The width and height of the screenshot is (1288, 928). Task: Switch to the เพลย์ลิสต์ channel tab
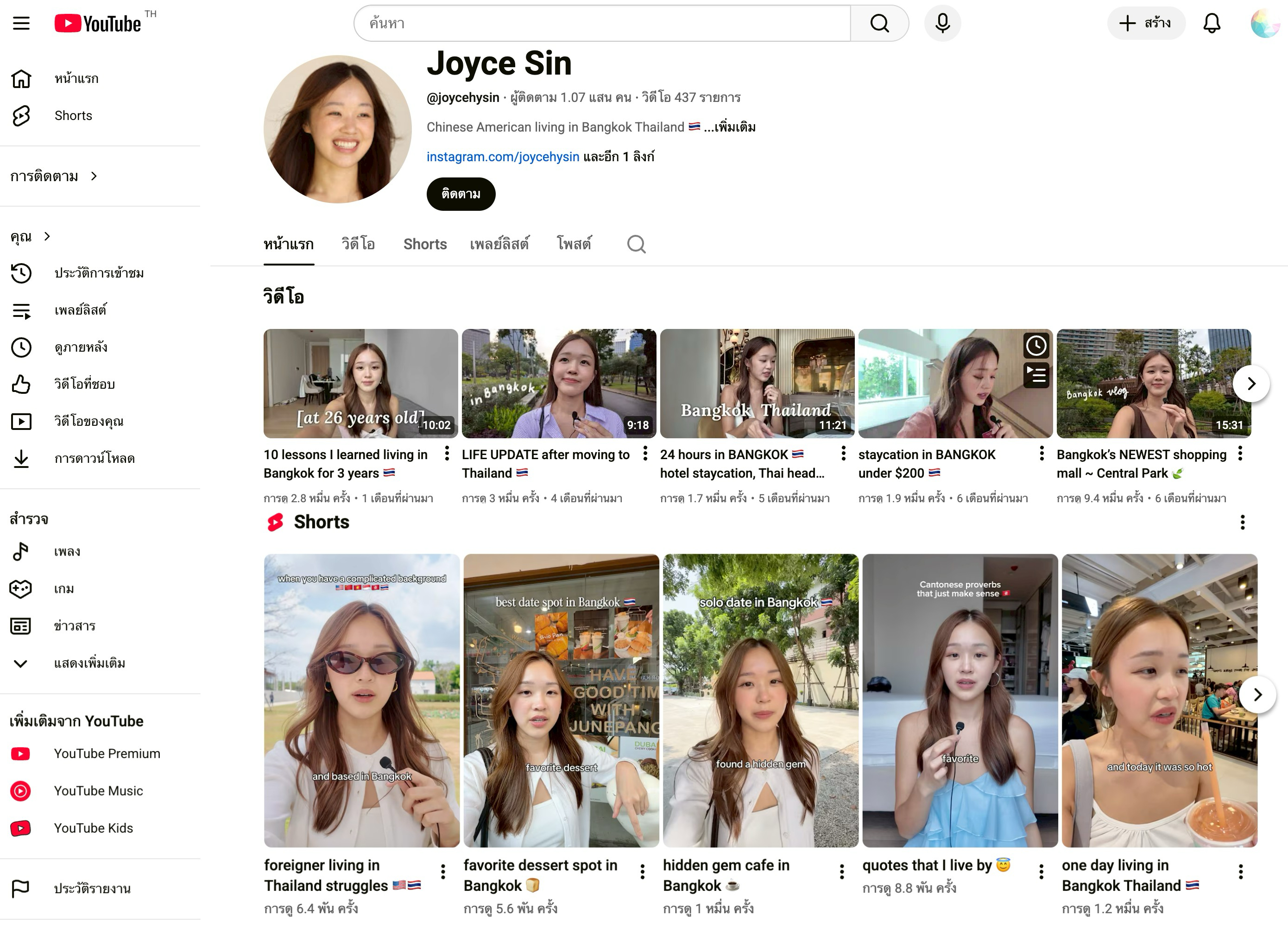(499, 244)
